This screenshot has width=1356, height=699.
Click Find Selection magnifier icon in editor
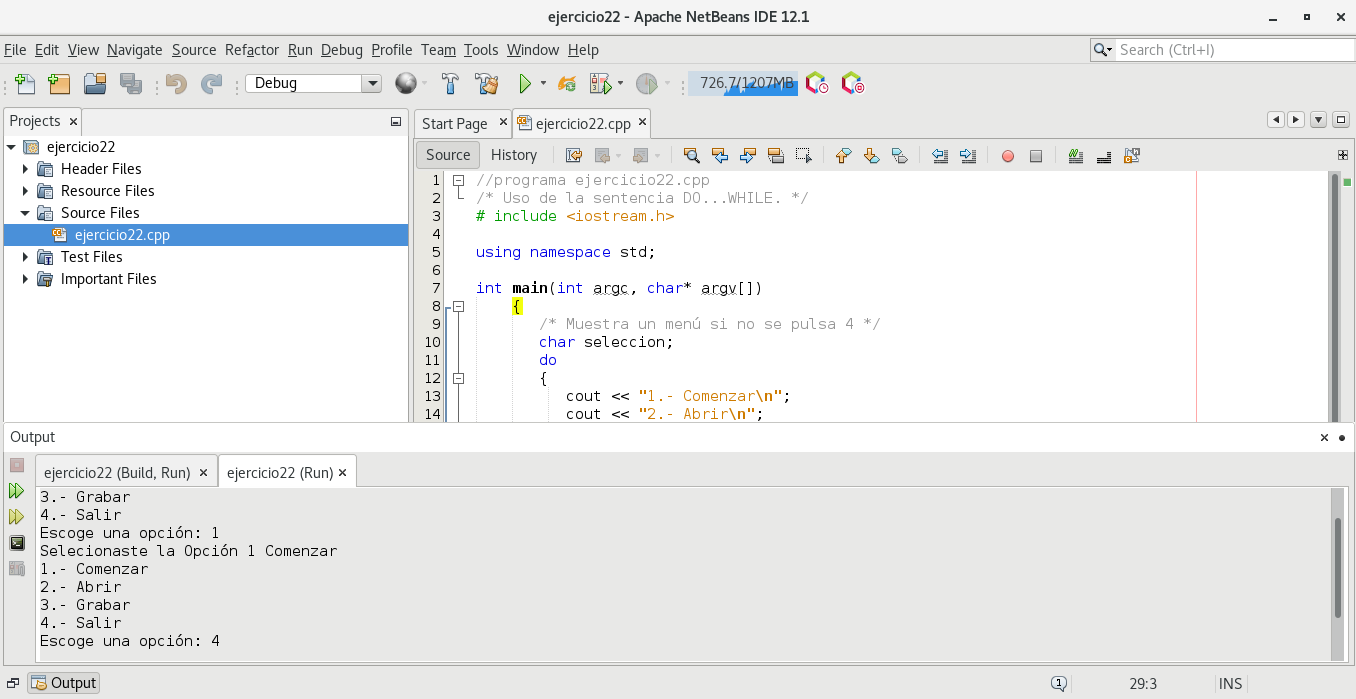(691, 155)
